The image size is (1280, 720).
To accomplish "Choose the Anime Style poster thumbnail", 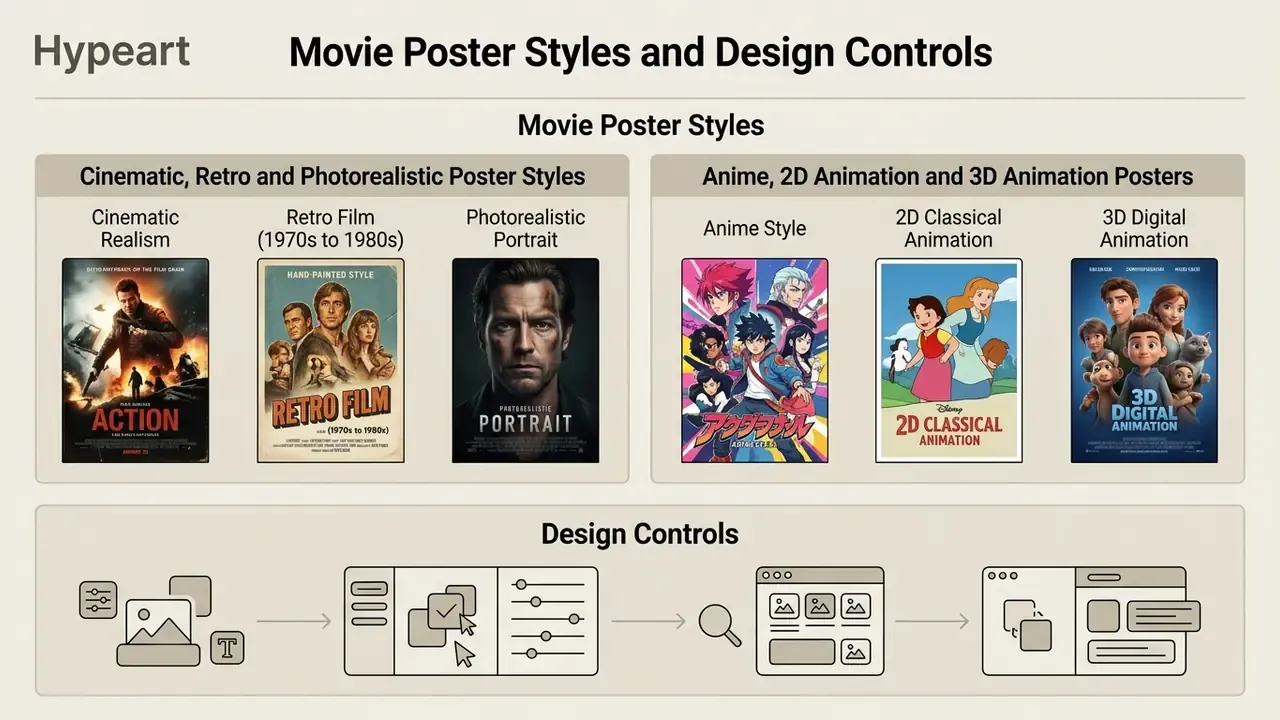I will tap(755, 360).
